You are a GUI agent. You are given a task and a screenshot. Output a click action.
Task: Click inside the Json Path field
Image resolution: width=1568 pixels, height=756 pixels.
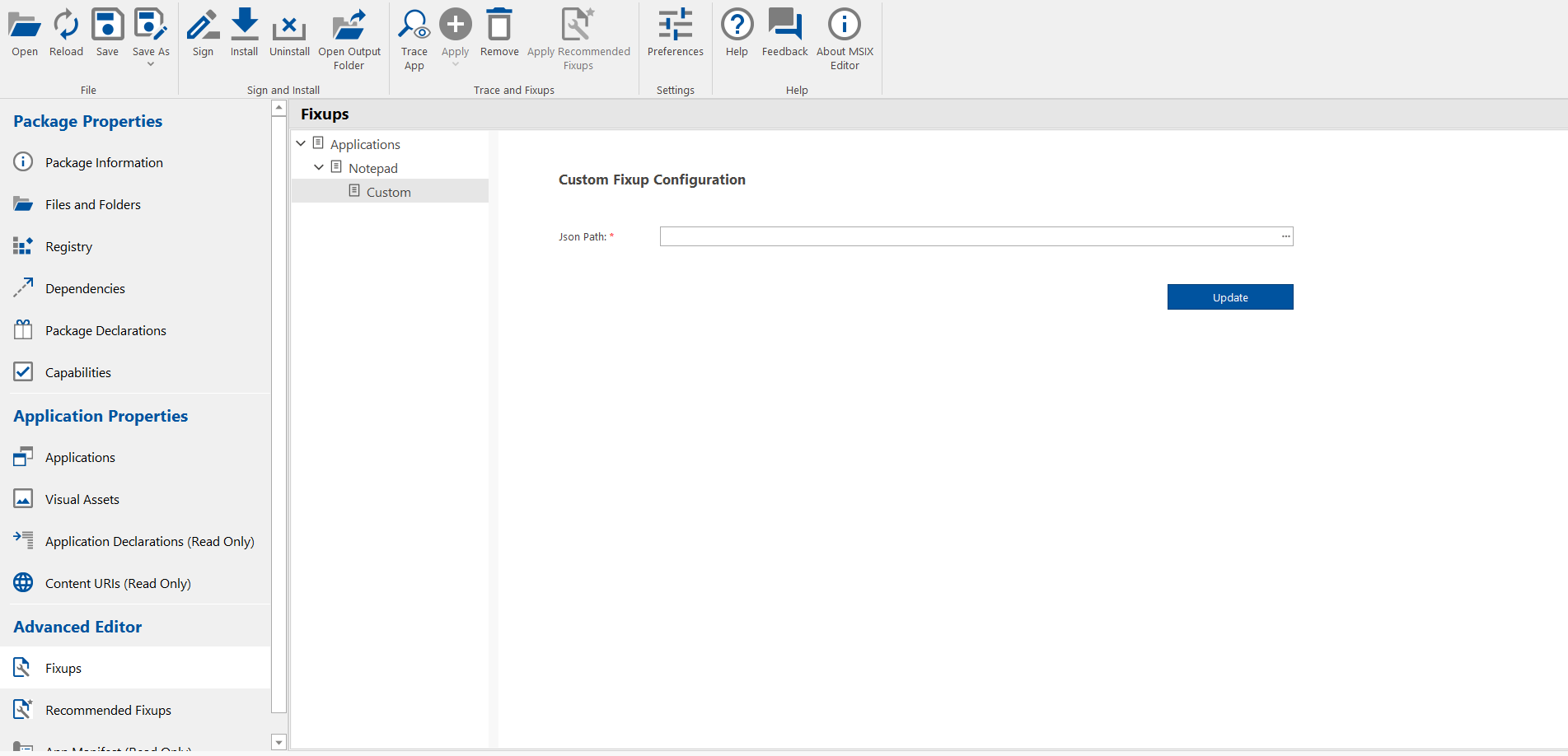968,236
